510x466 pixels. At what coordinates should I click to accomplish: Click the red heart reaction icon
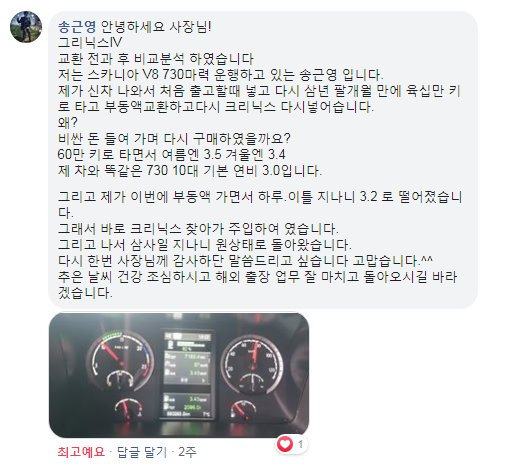(285, 444)
